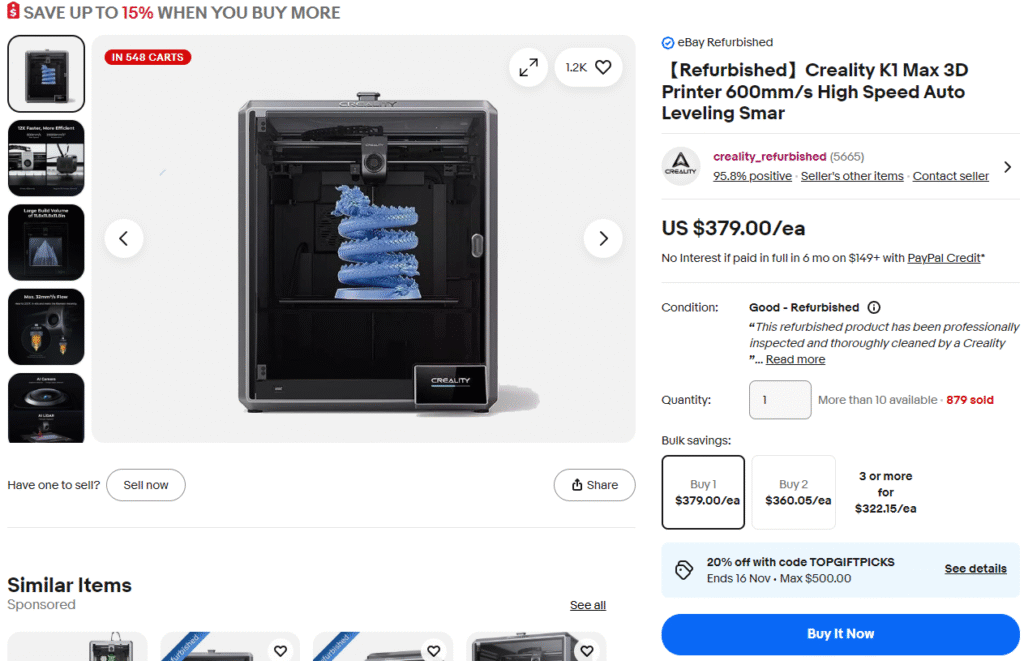This screenshot has width=1024, height=661.
Task: Expand the product image to fullscreen
Action: [x=527, y=67]
